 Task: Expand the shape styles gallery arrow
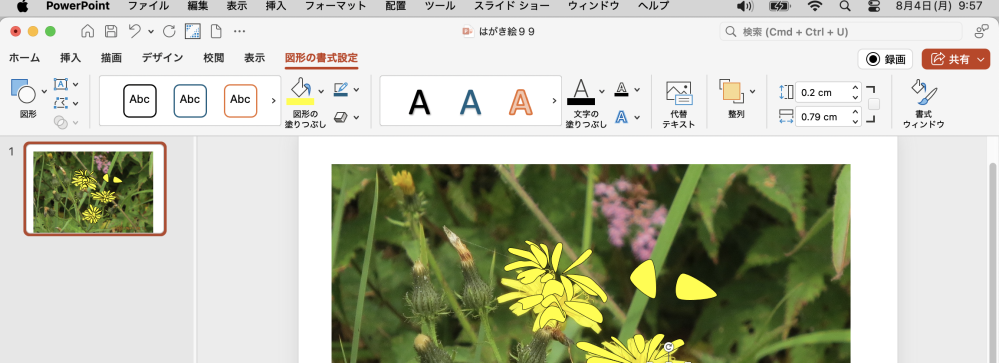(273, 101)
